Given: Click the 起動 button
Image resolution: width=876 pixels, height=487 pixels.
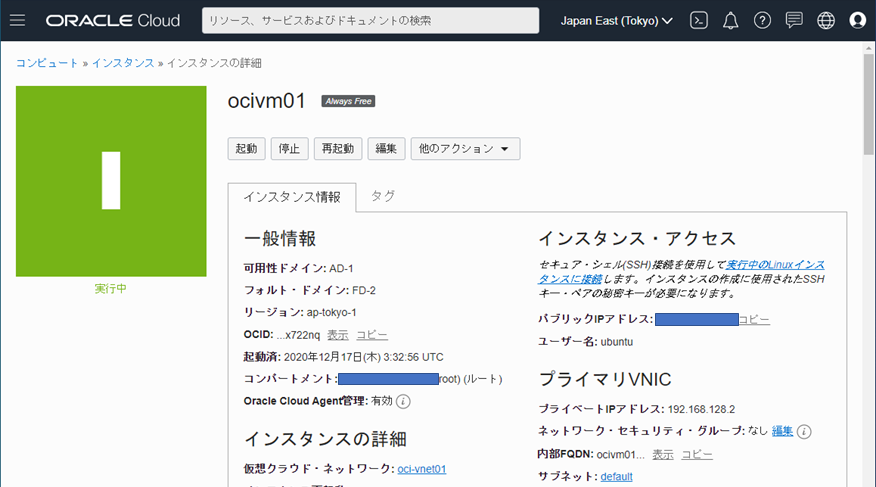Looking at the screenshot, I should click(246, 149).
